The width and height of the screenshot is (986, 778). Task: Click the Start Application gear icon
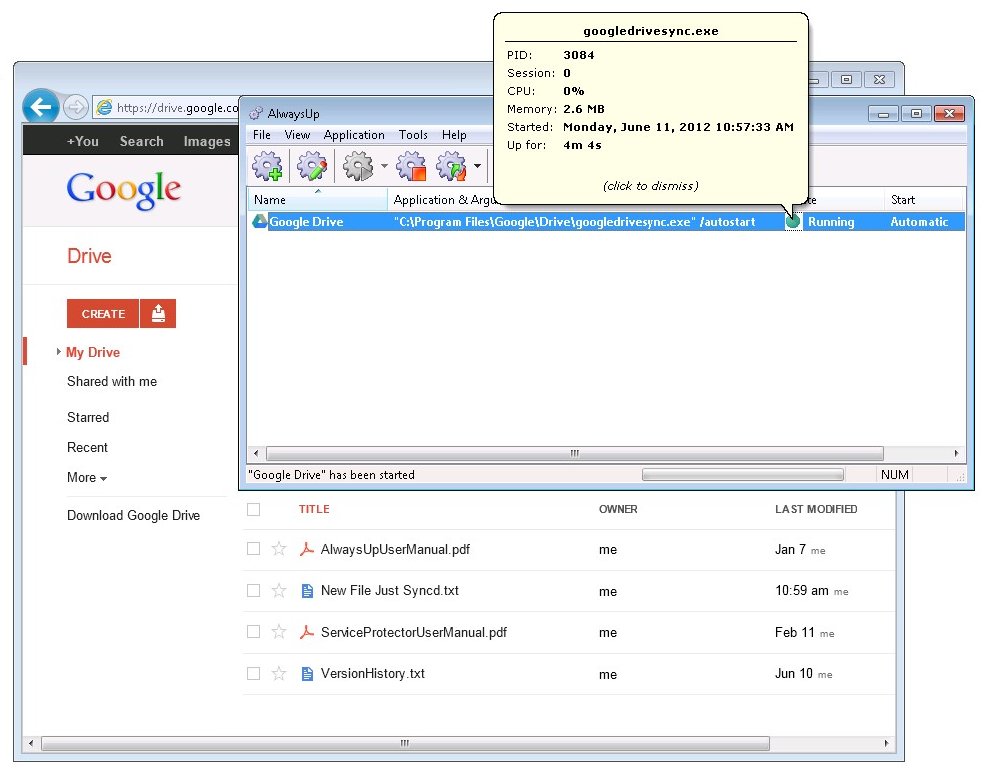(358, 166)
